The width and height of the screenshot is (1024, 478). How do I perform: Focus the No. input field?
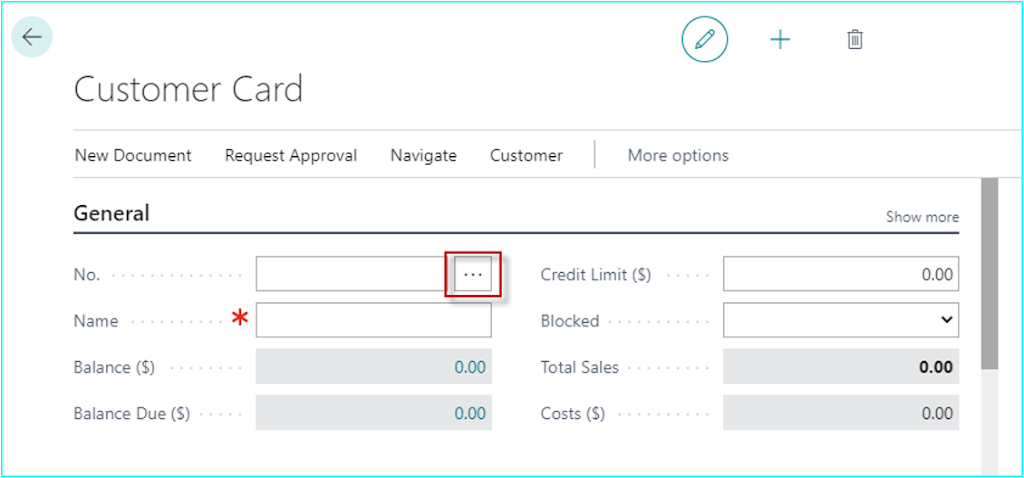click(x=355, y=274)
